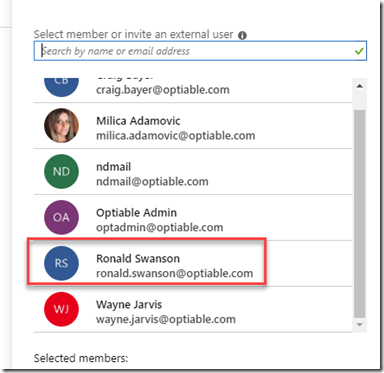The height and width of the screenshot is (373, 384).
Task: Select Optiable Admin member name
Action: 136,213
